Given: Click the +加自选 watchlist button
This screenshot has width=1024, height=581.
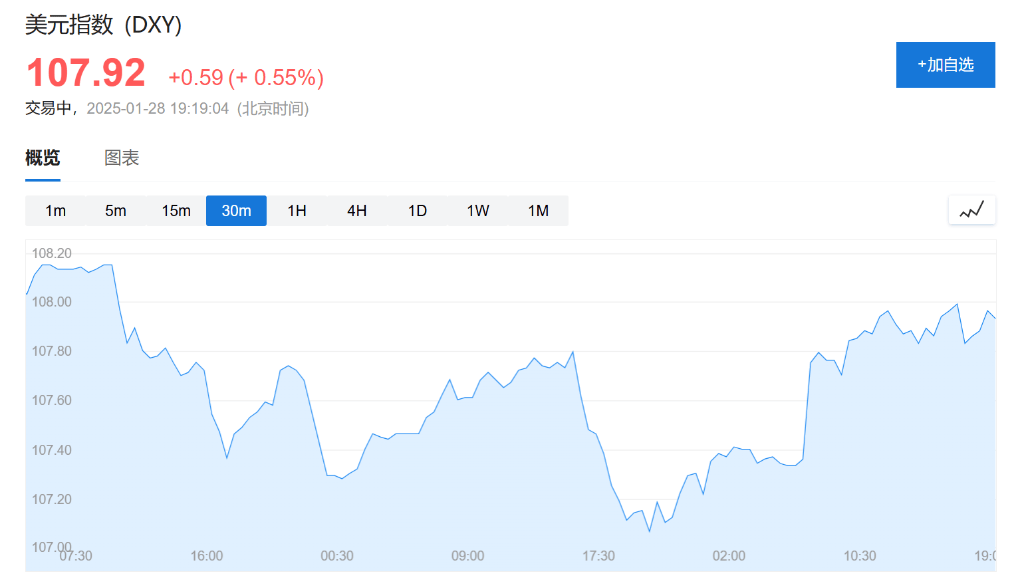Looking at the screenshot, I should coord(945,64).
